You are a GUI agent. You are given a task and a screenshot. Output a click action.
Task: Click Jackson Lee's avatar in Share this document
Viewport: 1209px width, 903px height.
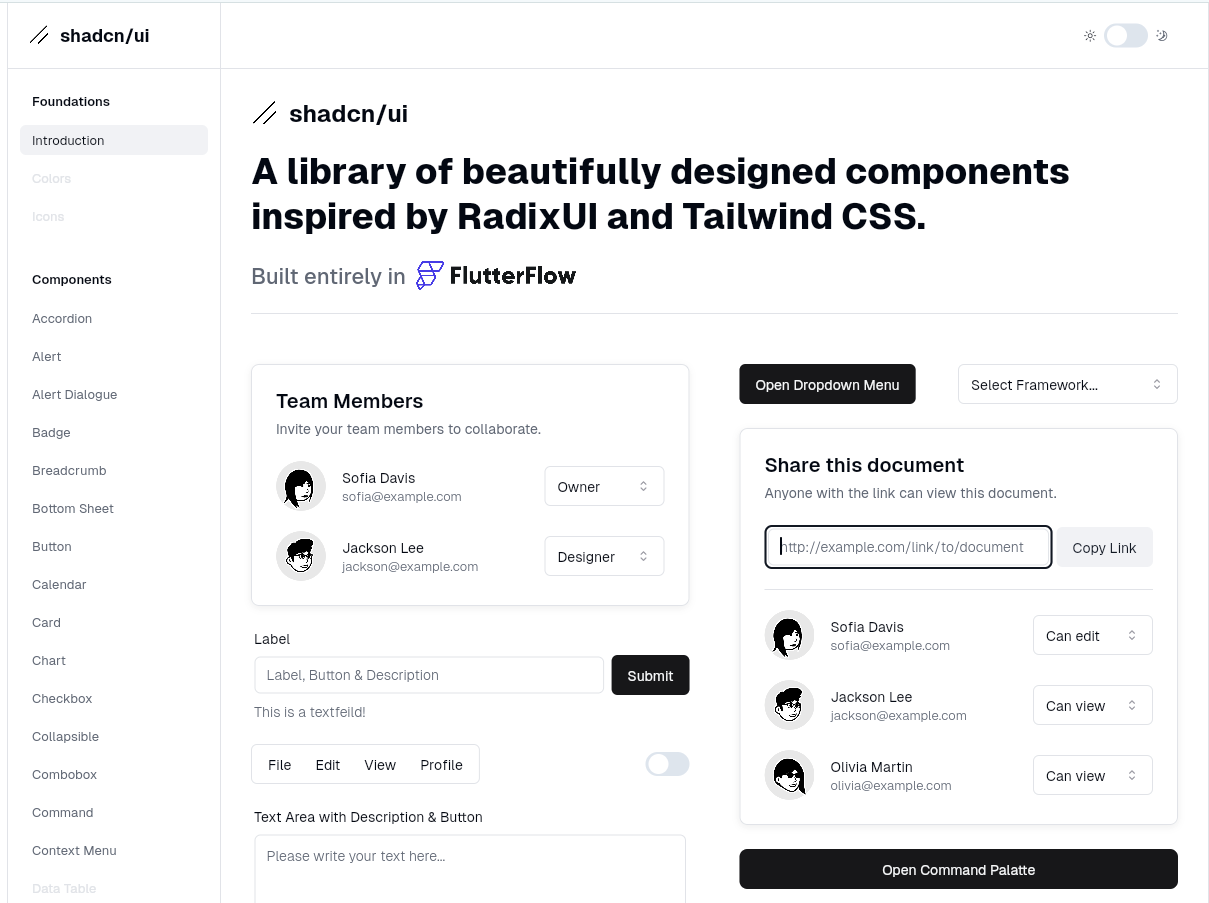pyautogui.click(x=790, y=705)
